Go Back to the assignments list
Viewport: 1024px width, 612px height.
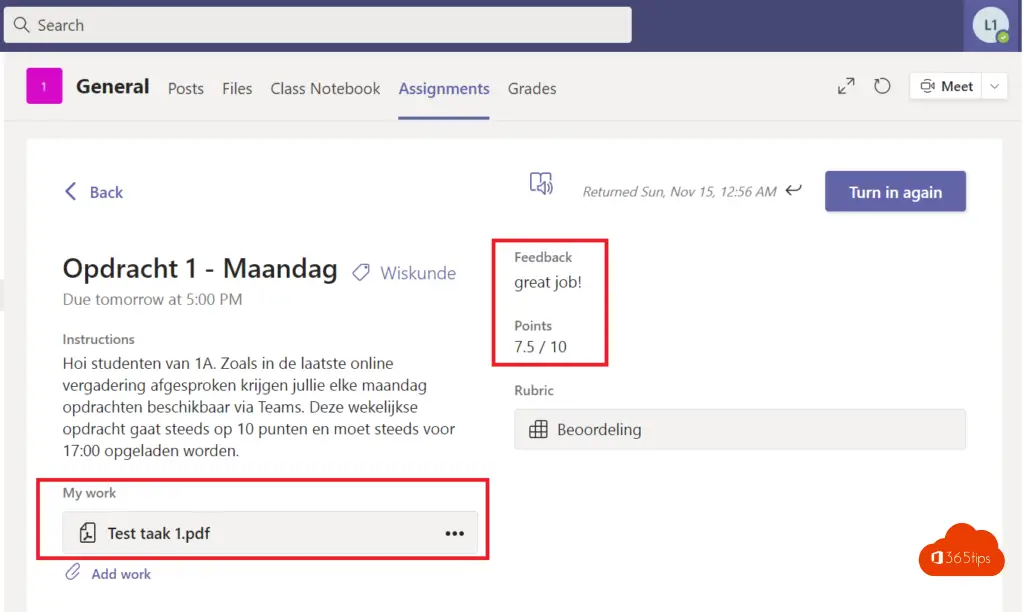(94, 192)
